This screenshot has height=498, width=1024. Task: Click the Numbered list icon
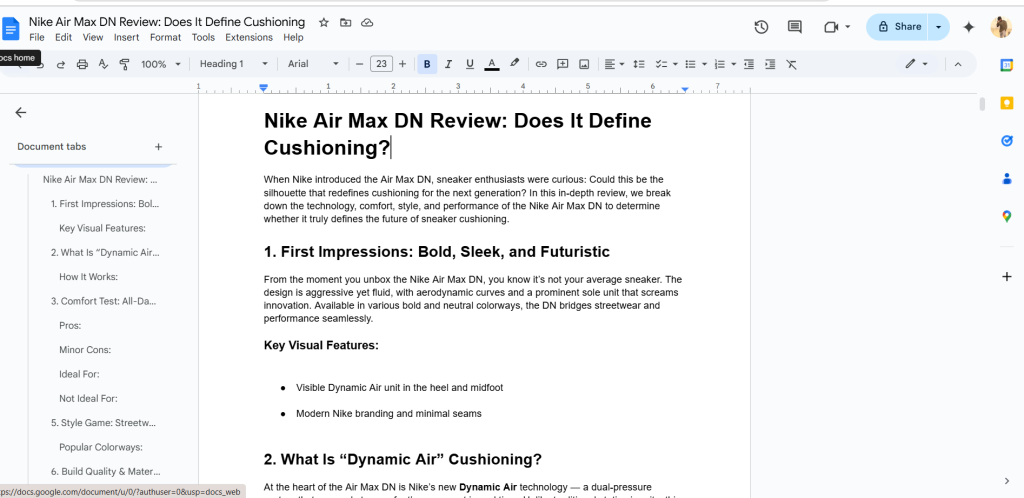click(x=720, y=64)
